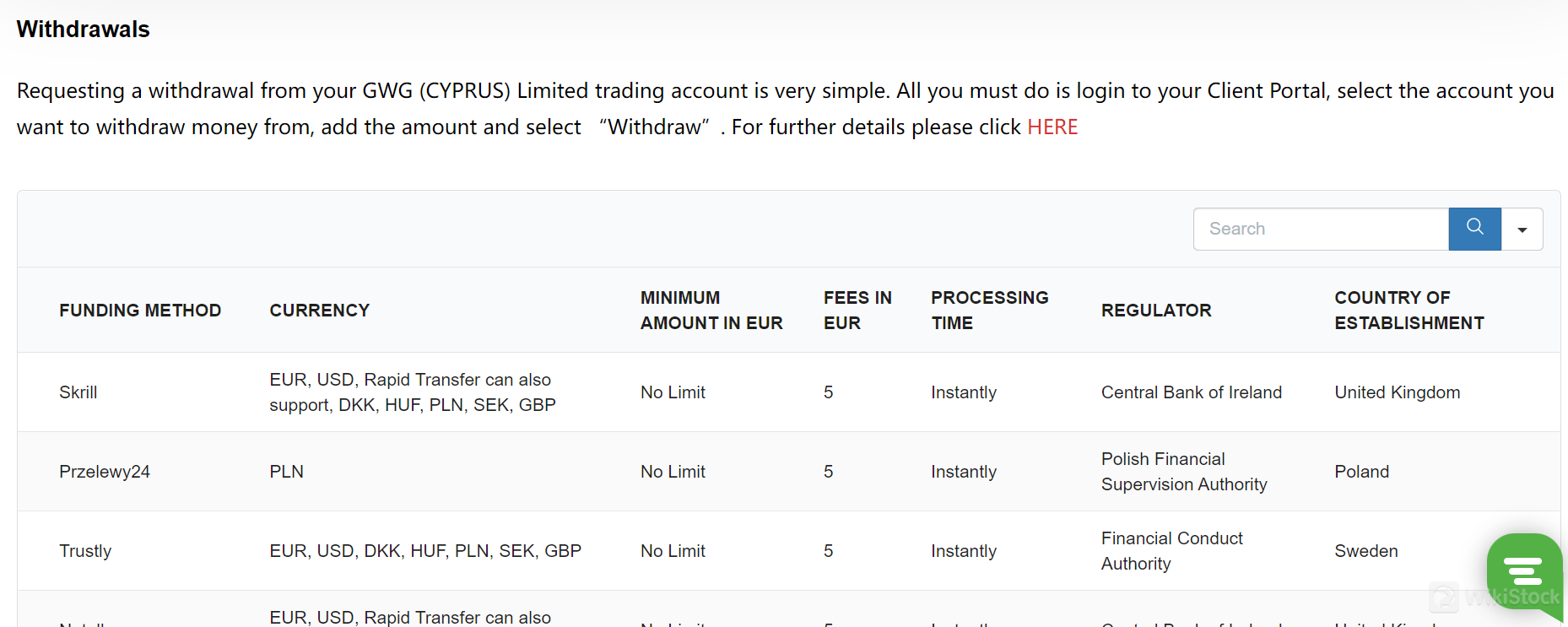The height and width of the screenshot is (627, 1568).
Task: Sort by Processing Time column header
Action: click(x=989, y=311)
